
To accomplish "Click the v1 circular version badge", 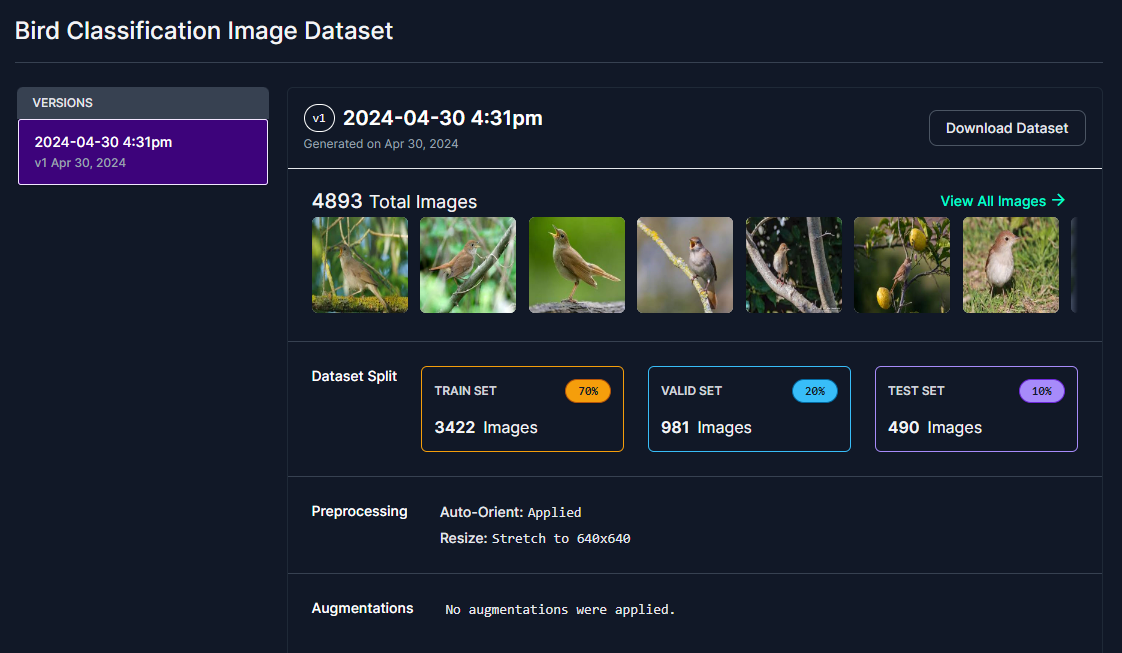I will (319, 119).
